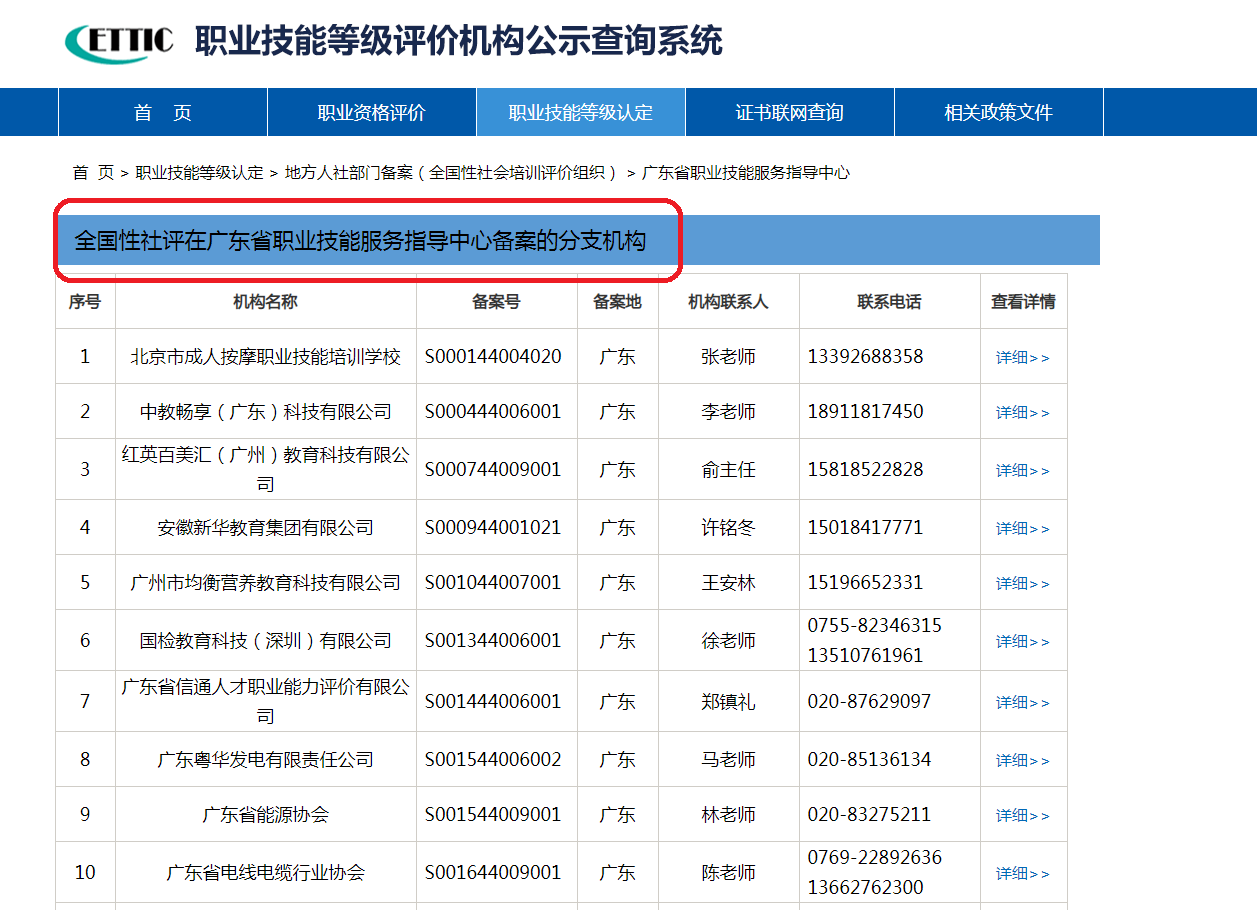Screen dimensions: 1257x910
Task: View details for 北京市成人按摩职业技能培训学校
Action: pyautogui.click(x=1023, y=358)
